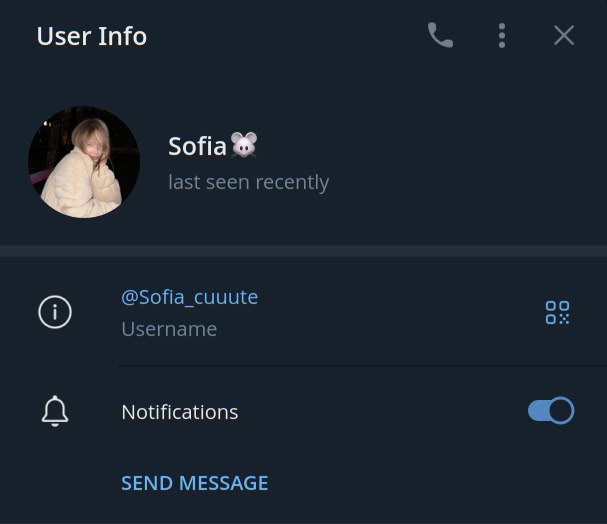607x524 pixels.
Task: Click the grey "Username" caption
Action: tap(169, 329)
